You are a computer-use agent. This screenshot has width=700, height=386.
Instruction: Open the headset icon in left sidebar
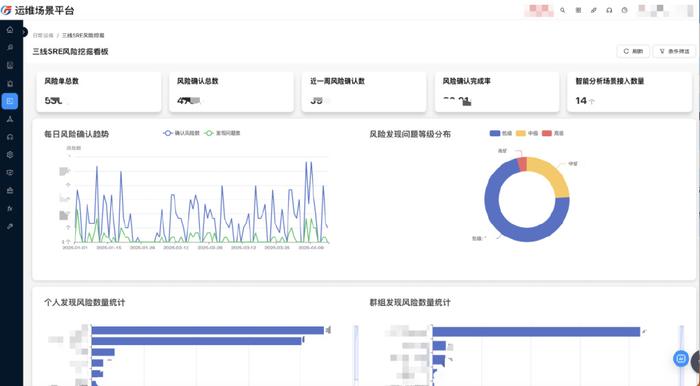tap(10, 137)
